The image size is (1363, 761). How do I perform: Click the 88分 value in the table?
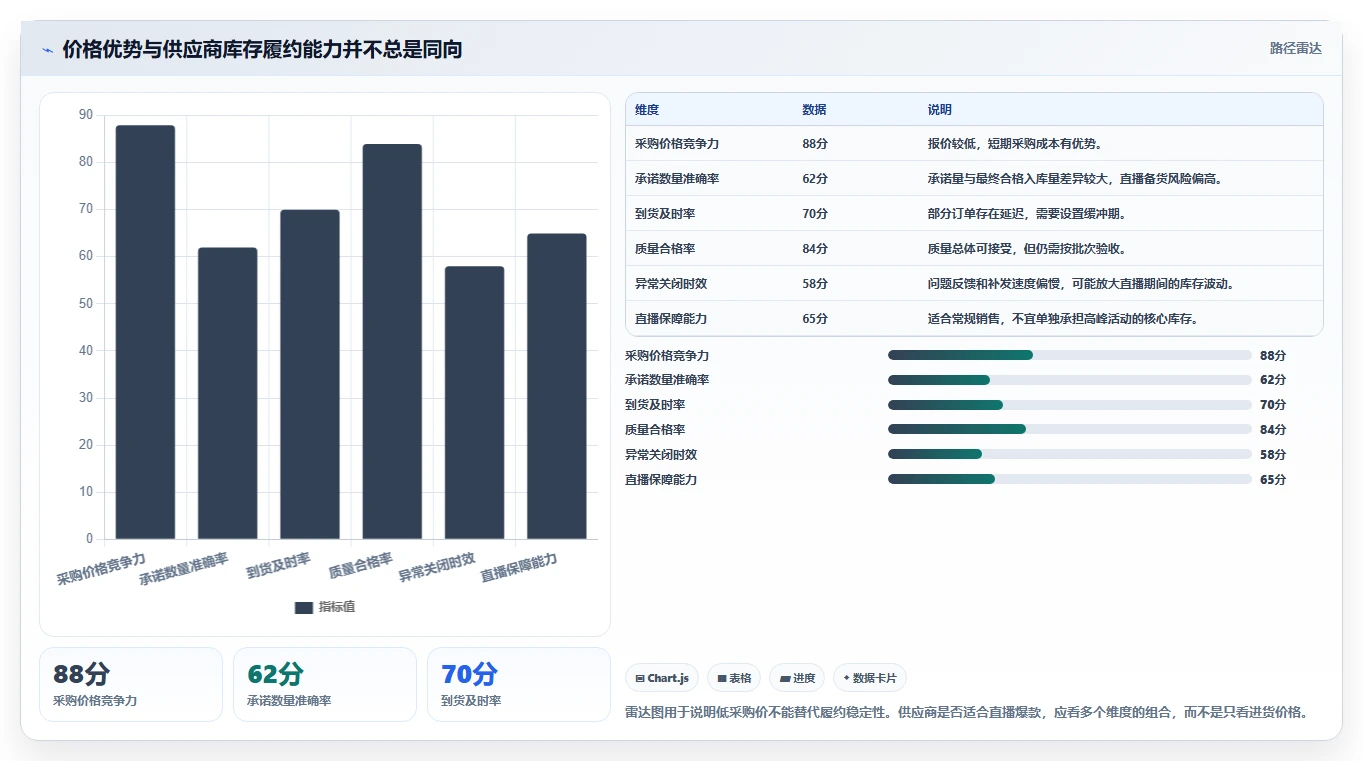[815, 144]
